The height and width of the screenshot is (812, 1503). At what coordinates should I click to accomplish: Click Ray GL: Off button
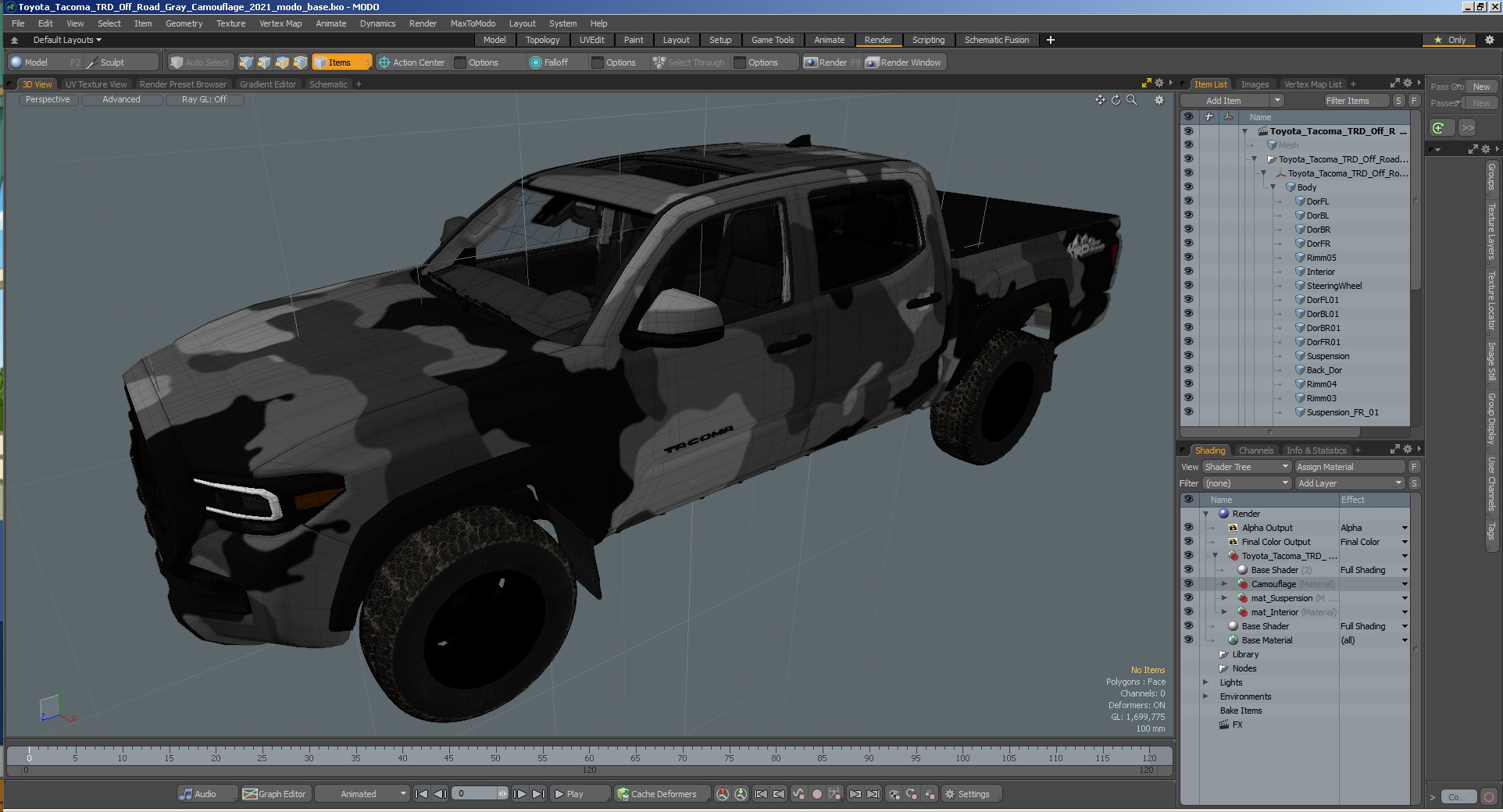pos(204,100)
